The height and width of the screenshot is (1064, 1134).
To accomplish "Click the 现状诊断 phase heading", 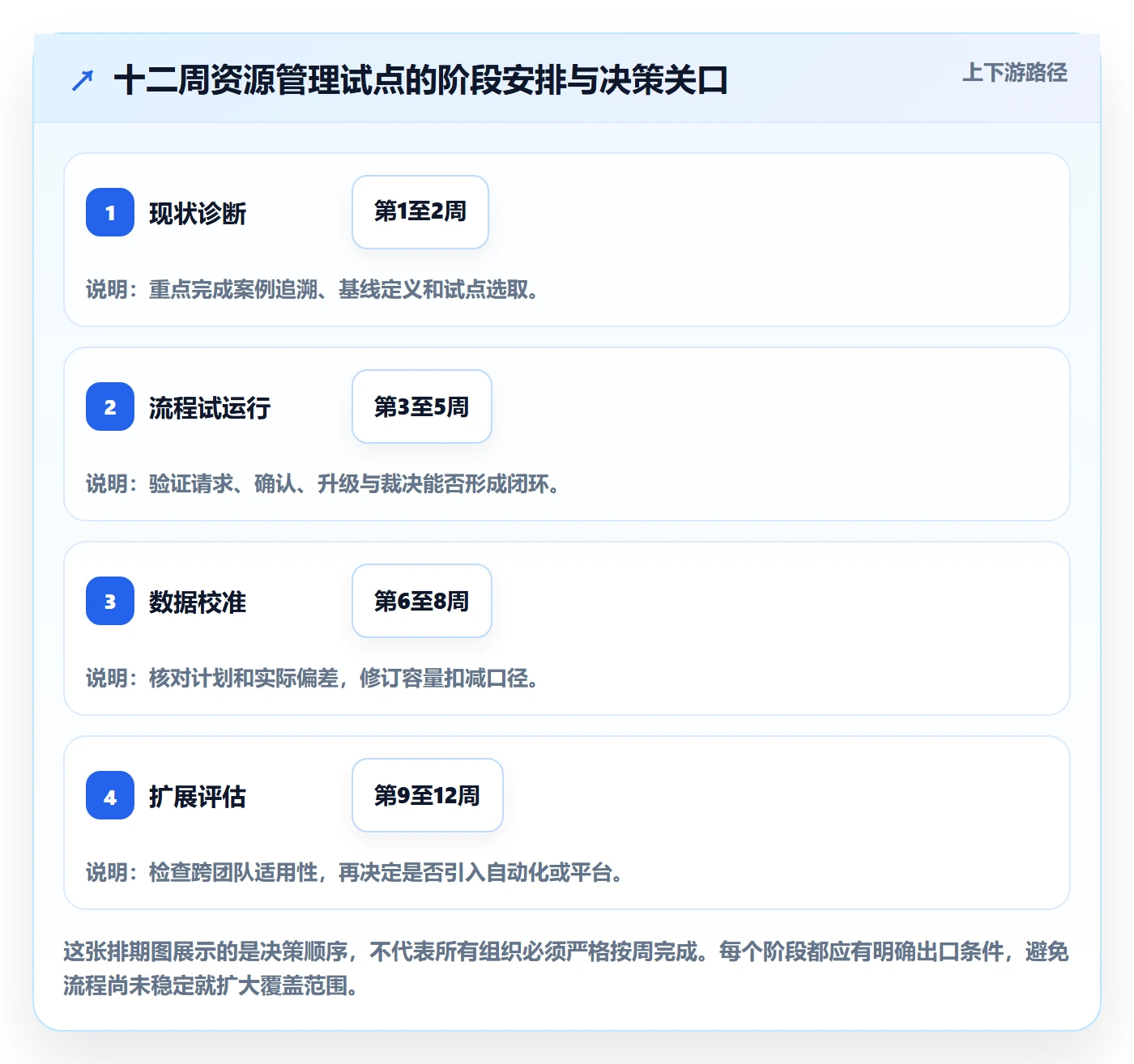I will pyautogui.click(x=198, y=214).
